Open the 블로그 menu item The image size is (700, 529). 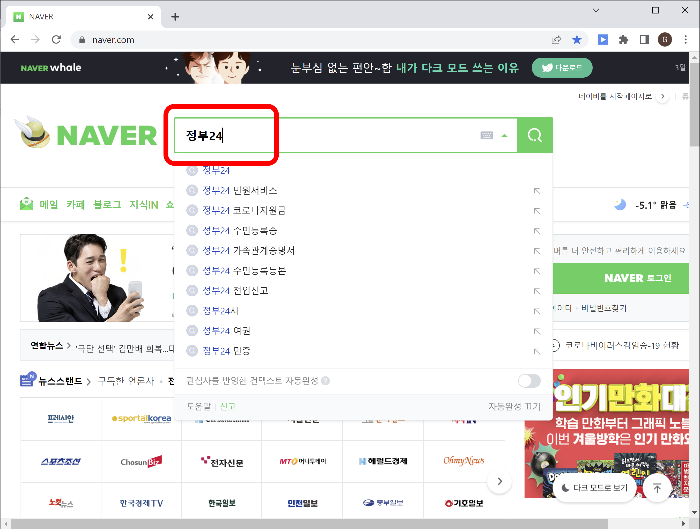coord(107,204)
